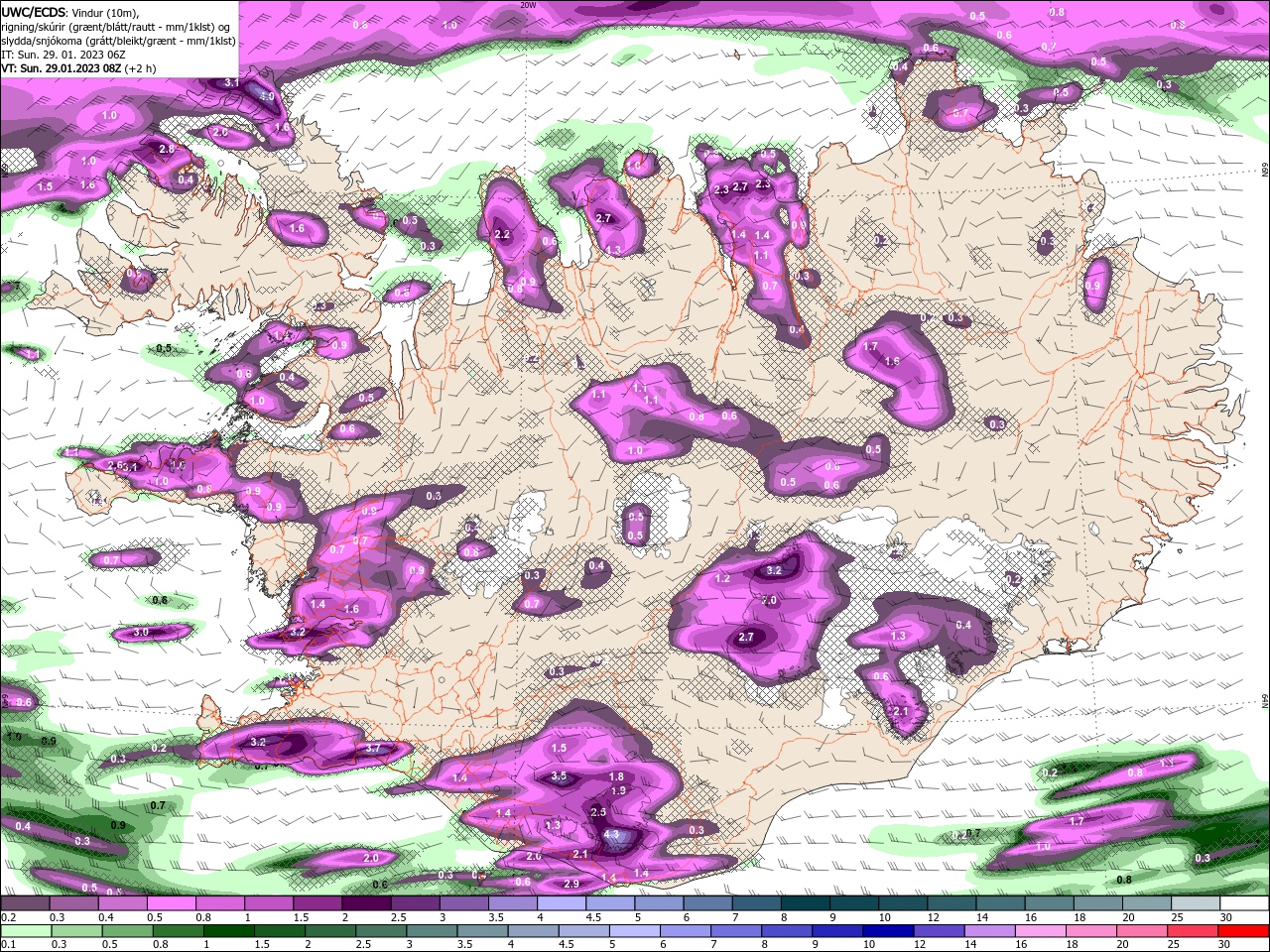Click the bright red 30 swatch in lower legend
The image size is (1270, 952).
[x=1244, y=931]
